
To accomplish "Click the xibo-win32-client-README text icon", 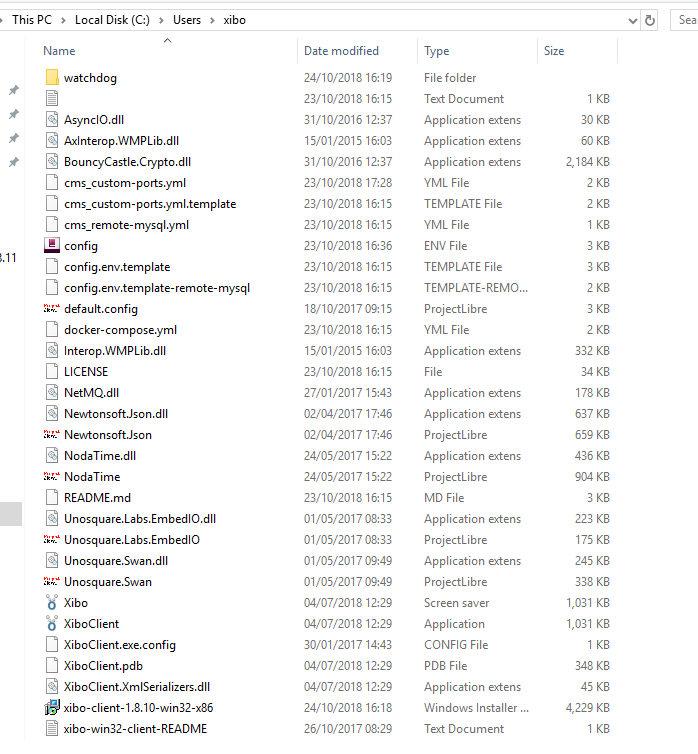I will (x=52, y=729).
